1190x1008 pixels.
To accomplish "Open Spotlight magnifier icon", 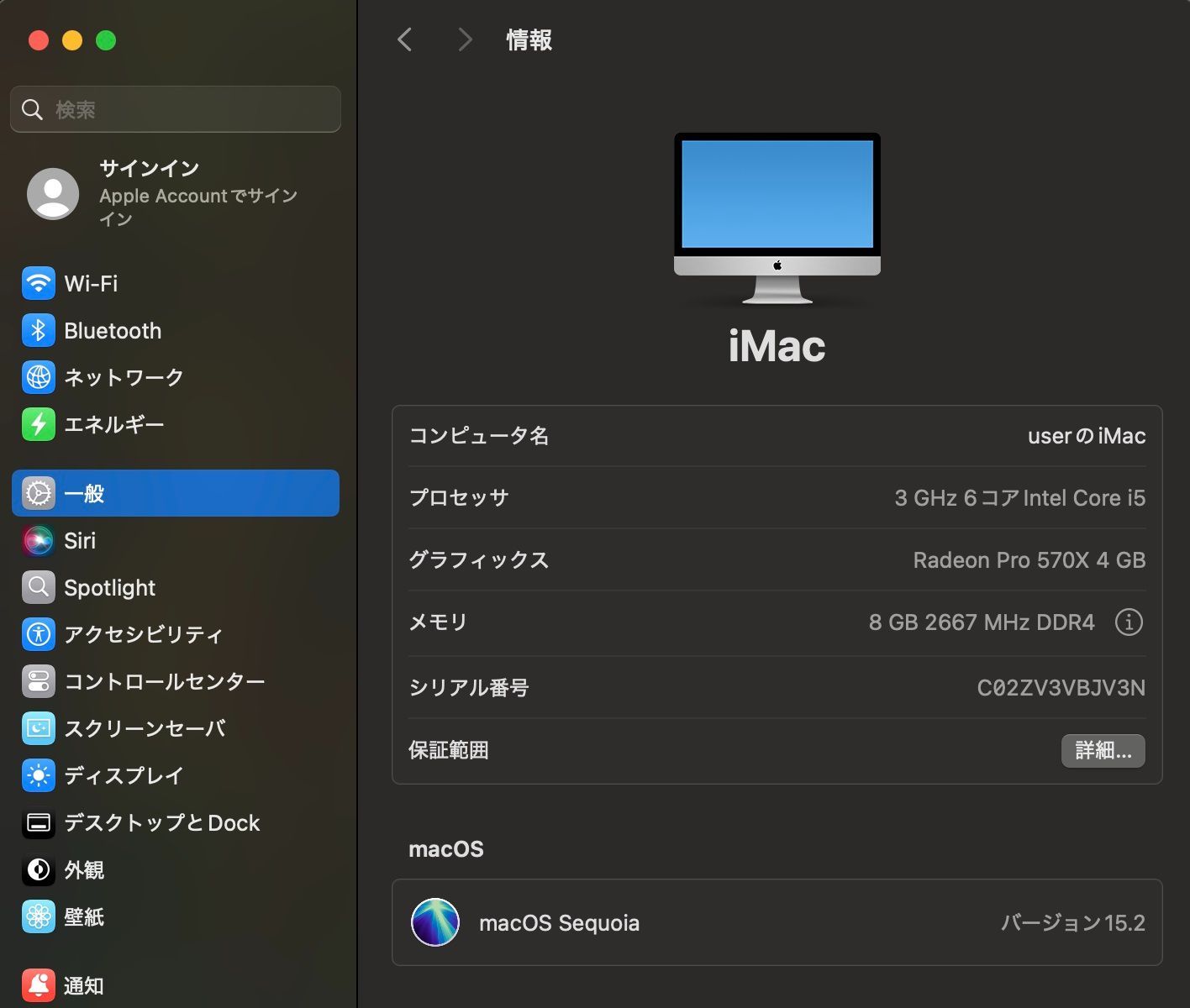I will (x=39, y=588).
